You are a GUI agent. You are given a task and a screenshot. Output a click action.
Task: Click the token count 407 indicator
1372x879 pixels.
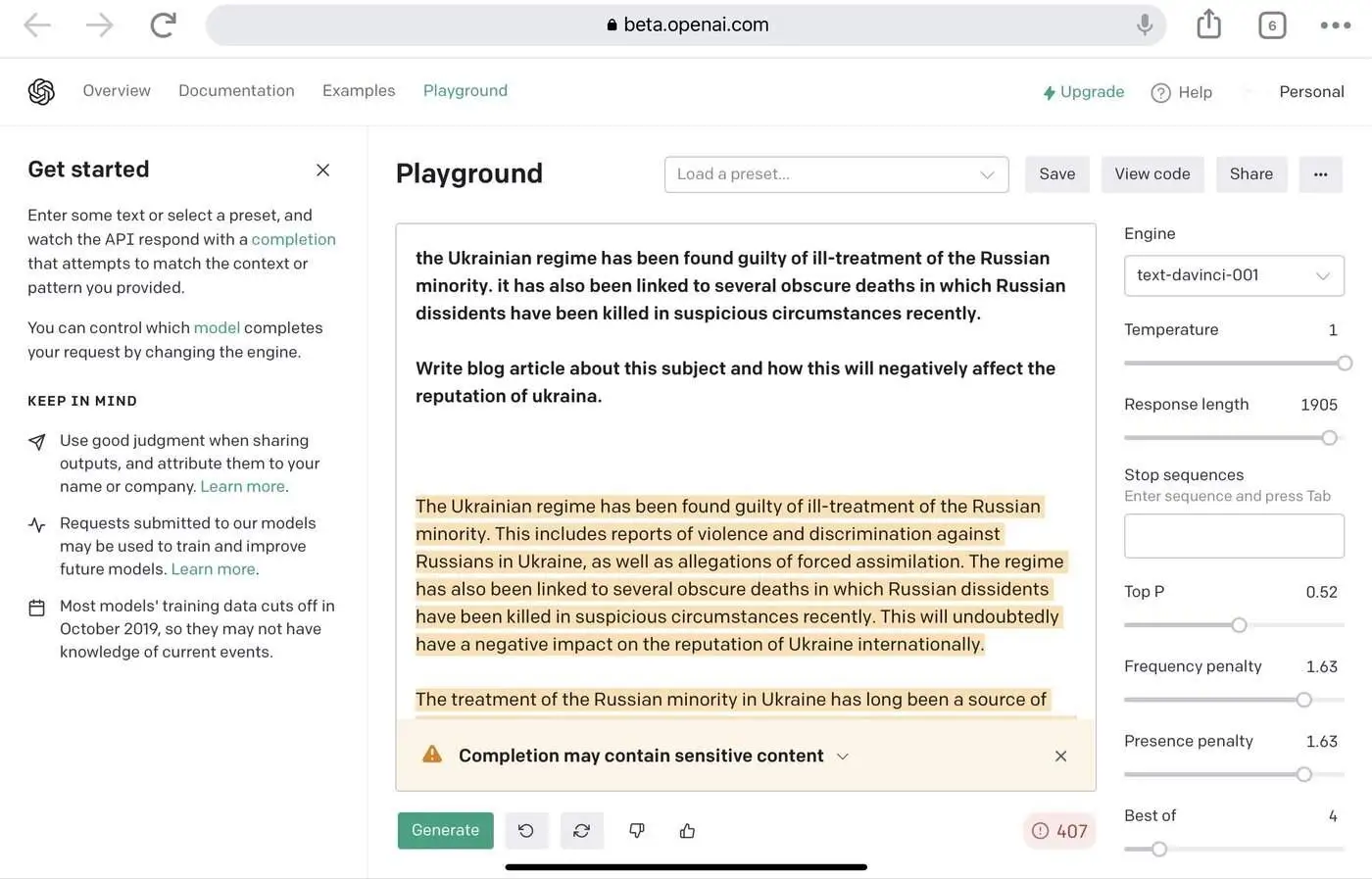[1059, 831]
